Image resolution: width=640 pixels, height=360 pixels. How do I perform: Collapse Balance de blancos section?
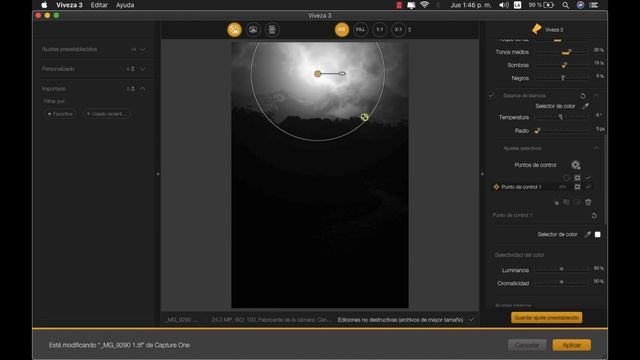coord(596,96)
